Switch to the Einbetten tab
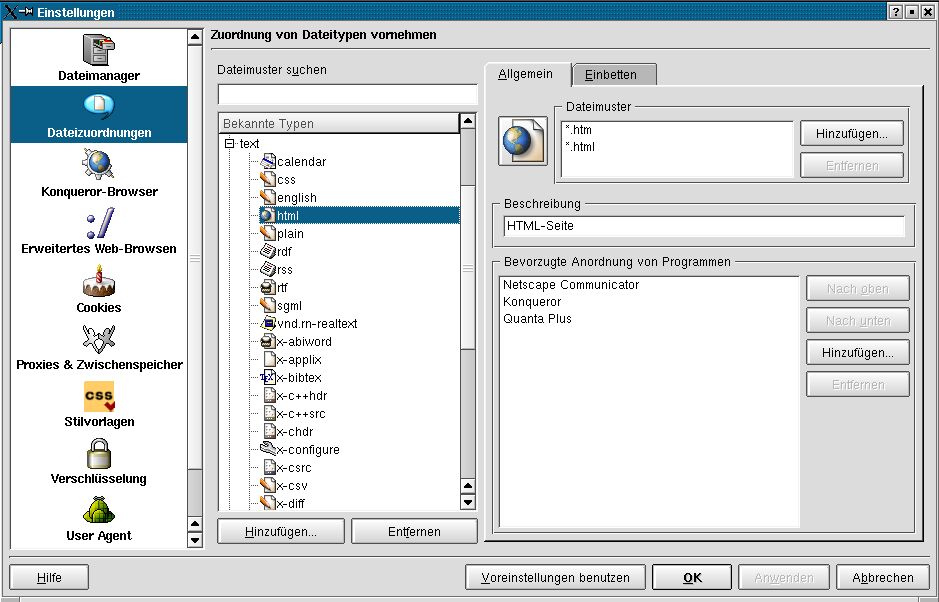 (613, 74)
